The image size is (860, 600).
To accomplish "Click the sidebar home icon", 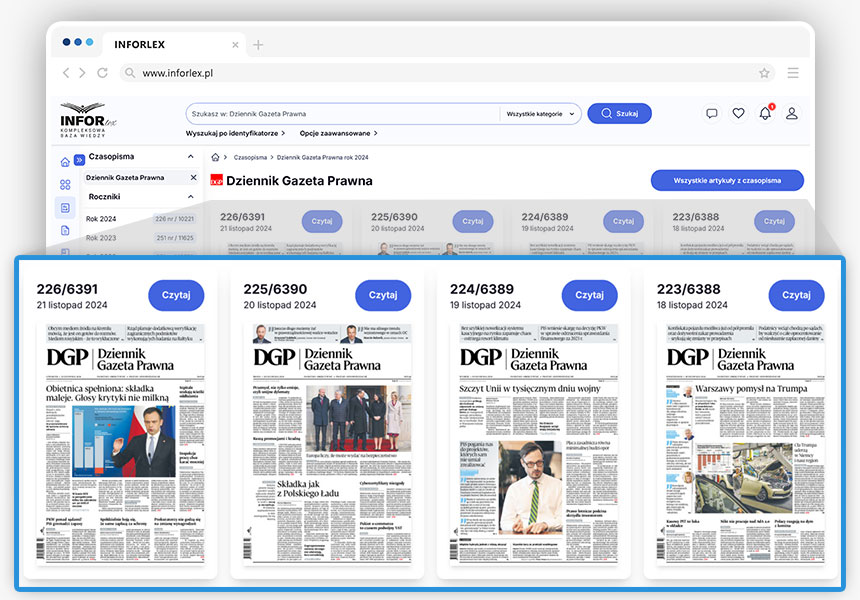I will 65,162.
